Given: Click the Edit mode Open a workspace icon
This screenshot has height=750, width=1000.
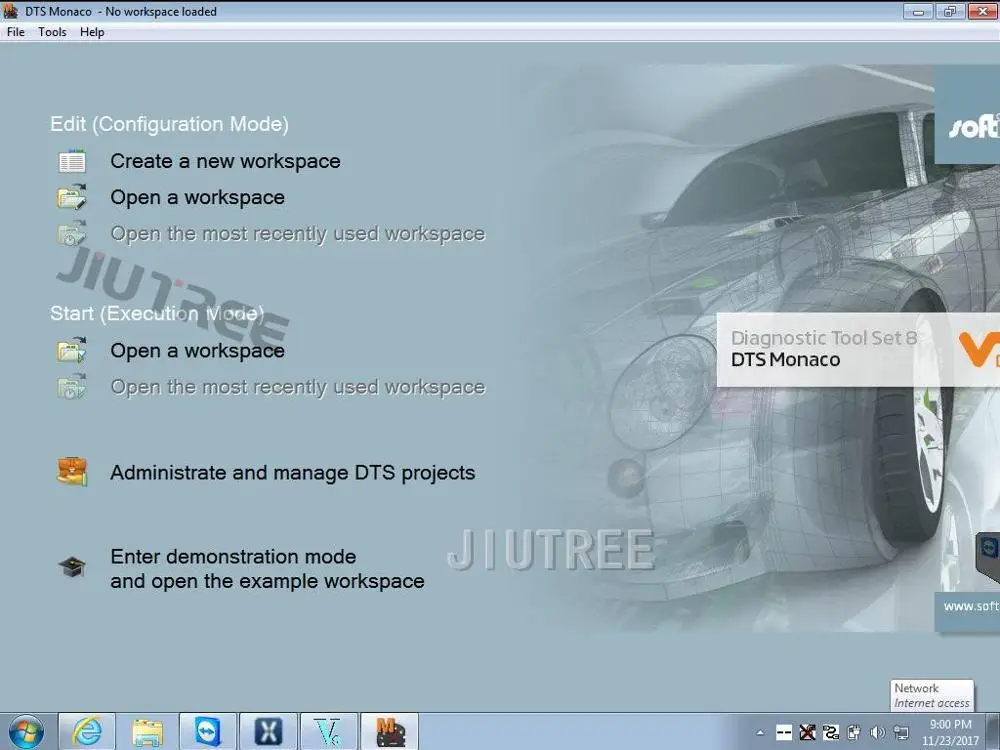Looking at the screenshot, I should coord(72,198).
